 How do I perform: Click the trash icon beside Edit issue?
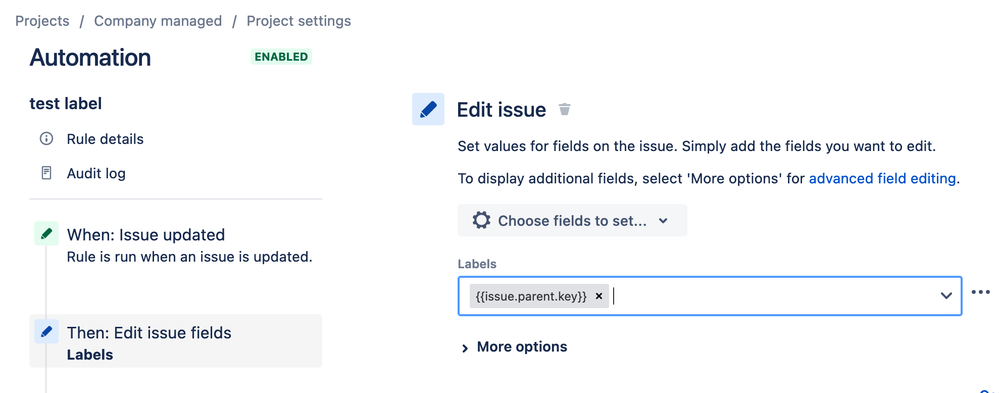coord(564,110)
